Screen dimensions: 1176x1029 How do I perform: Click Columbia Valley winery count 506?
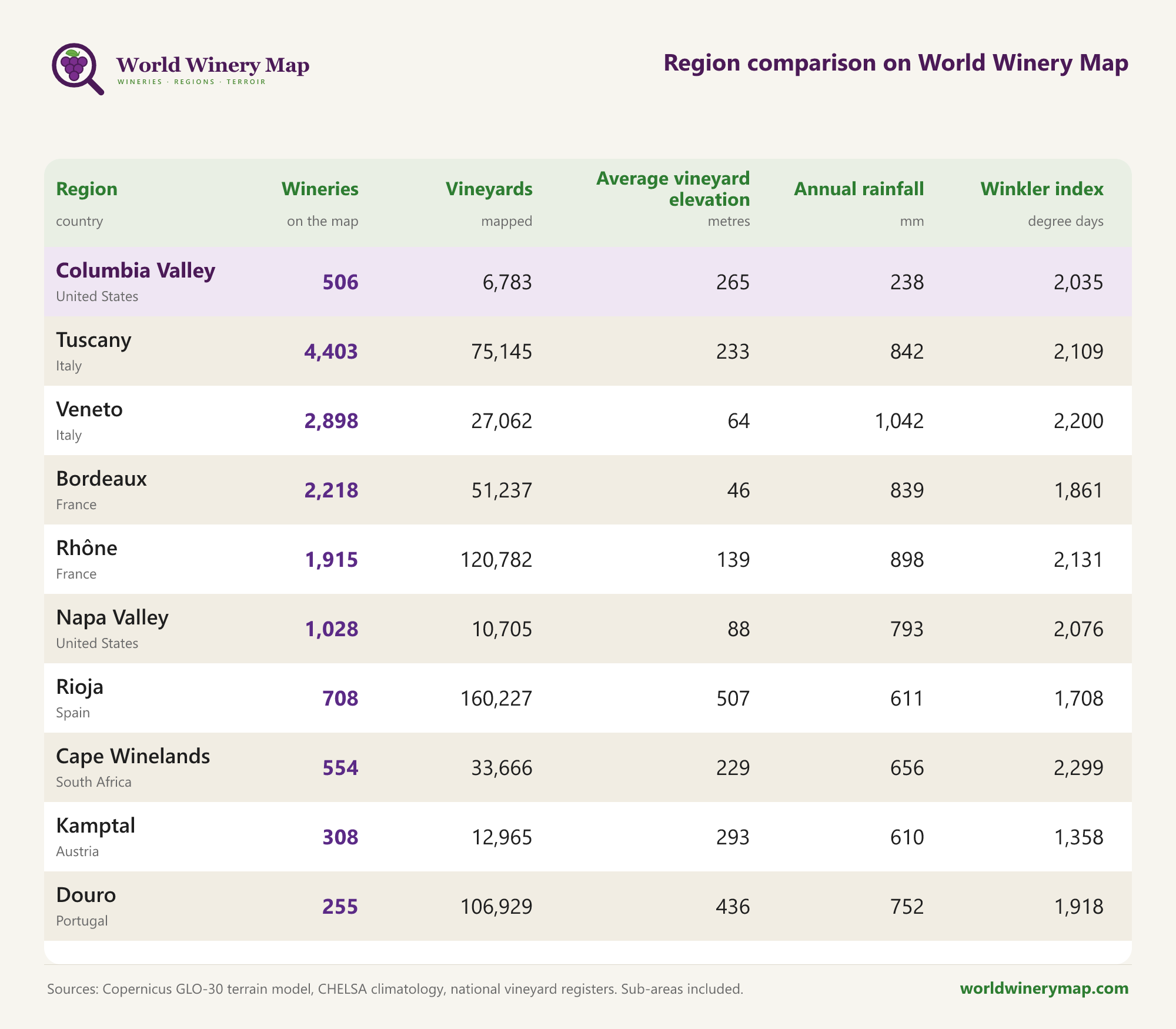click(340, 282)
